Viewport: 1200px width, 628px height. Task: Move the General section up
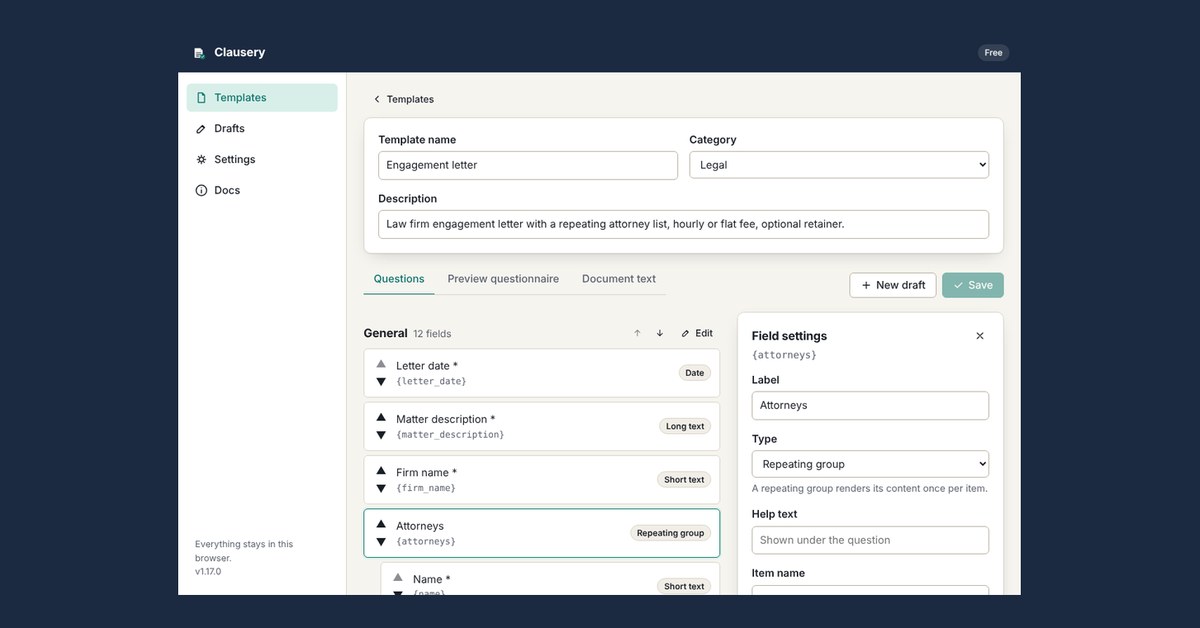[x=637, y=333]
